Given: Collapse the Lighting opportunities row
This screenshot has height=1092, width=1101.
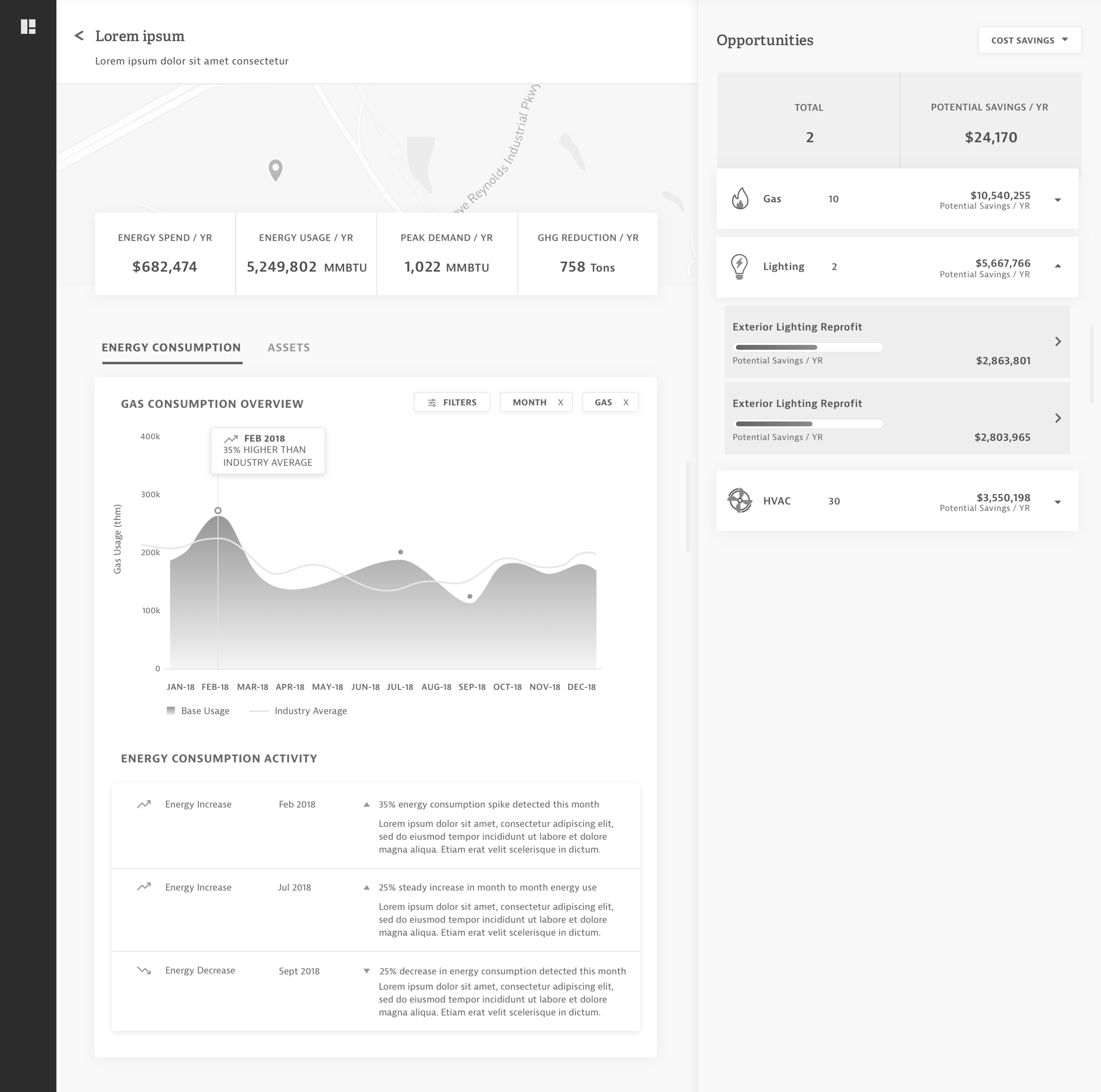Looking at the screenshot, I should tap(1058, 266).
